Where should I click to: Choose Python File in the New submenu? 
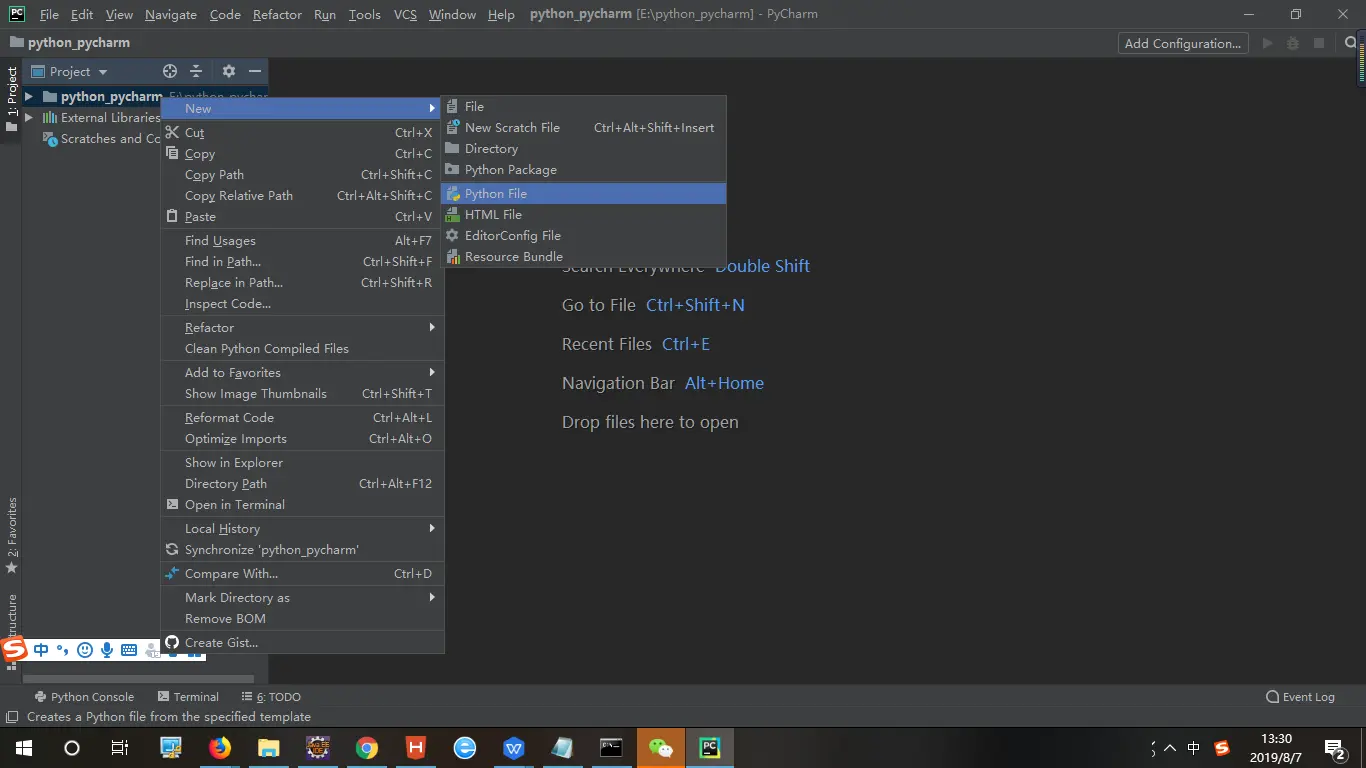click(584, 194)
